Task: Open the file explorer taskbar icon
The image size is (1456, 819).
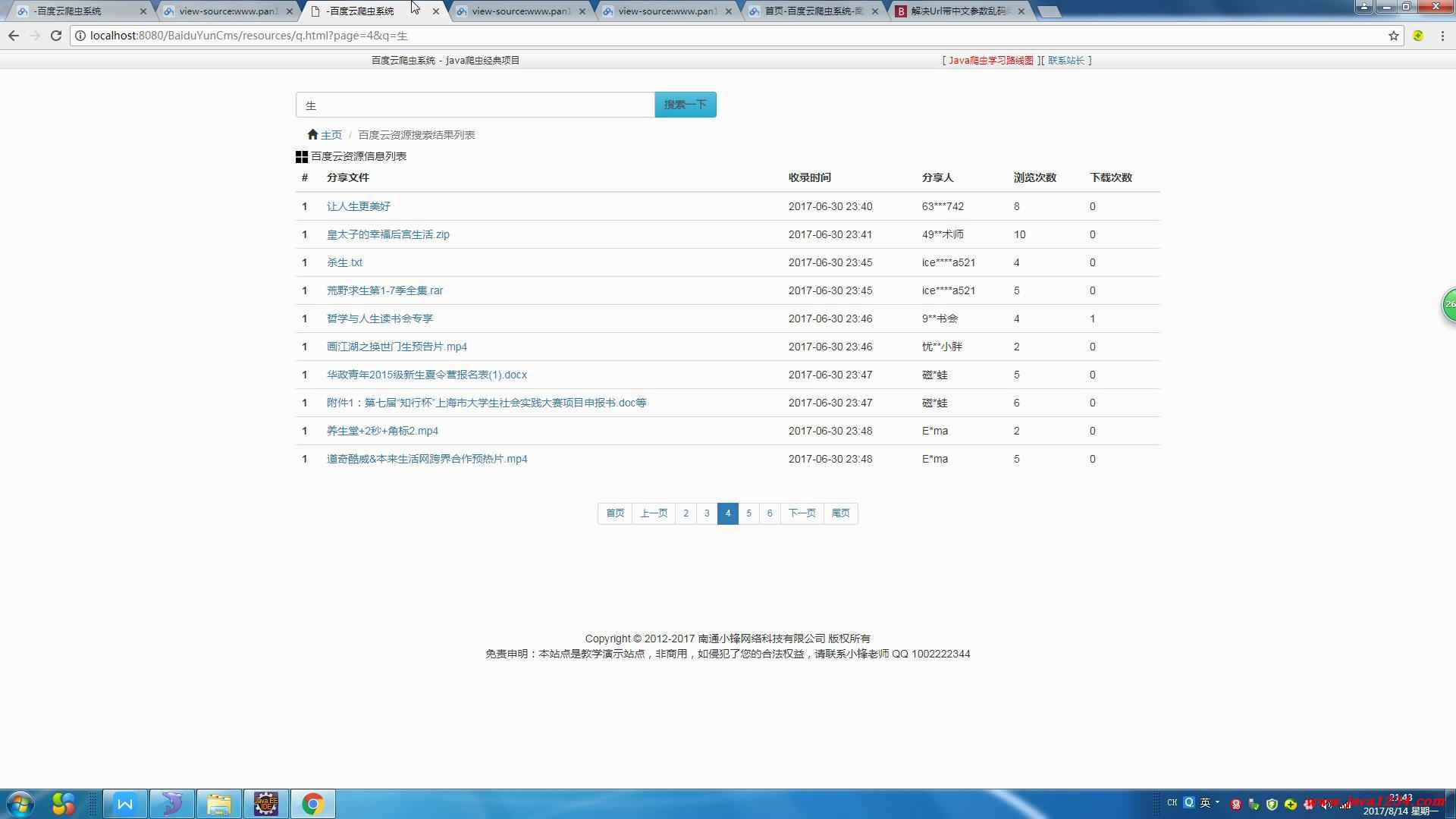Action: tap(219, 804)
